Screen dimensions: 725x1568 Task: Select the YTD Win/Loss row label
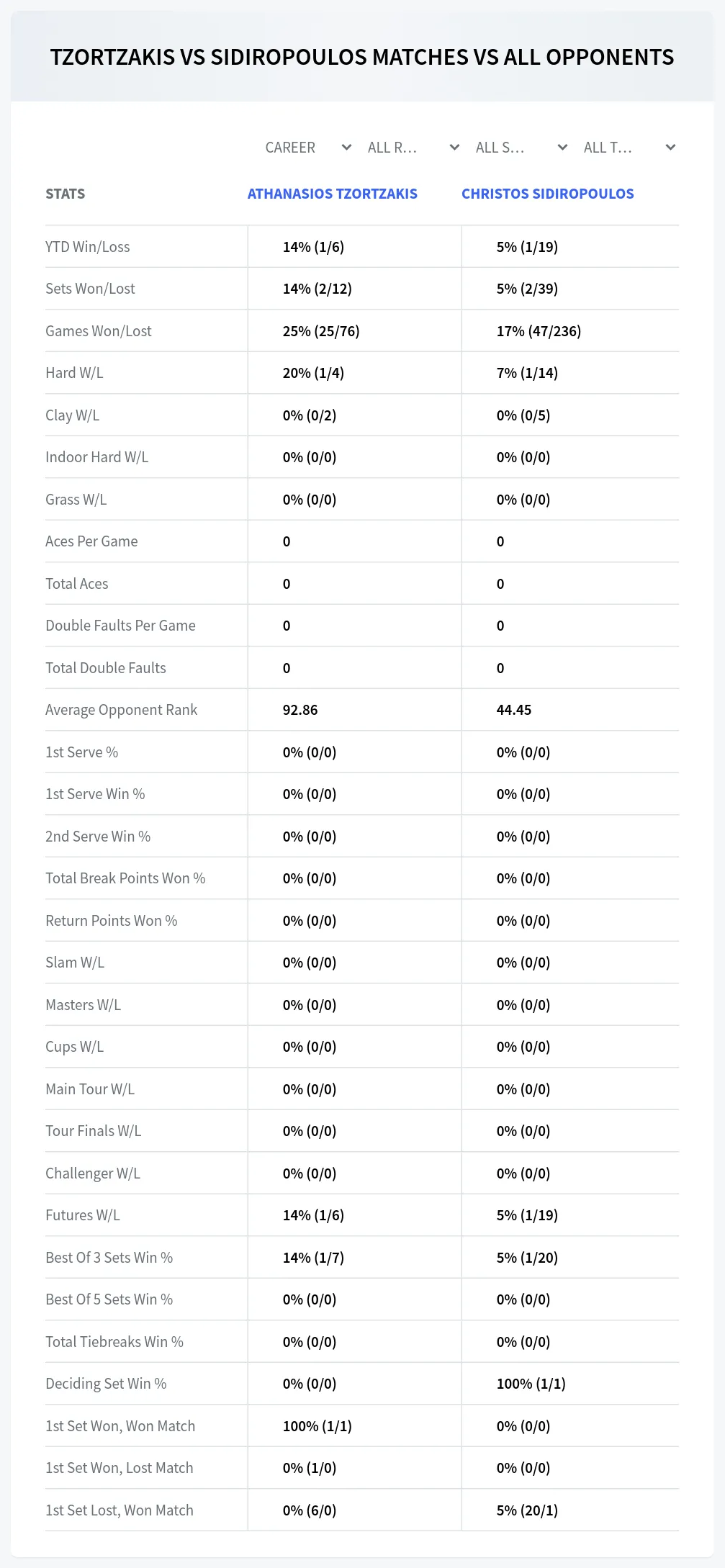point(88,247)
